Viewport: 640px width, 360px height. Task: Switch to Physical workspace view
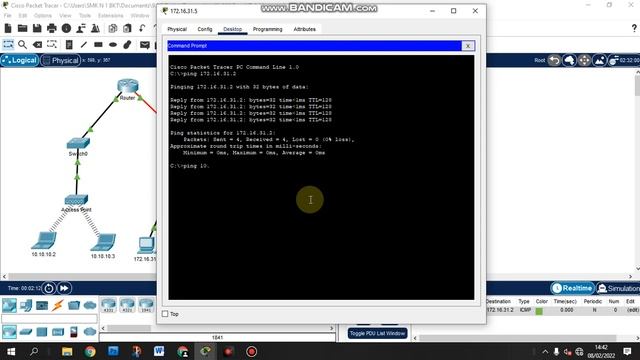click(x=60, y=60)
